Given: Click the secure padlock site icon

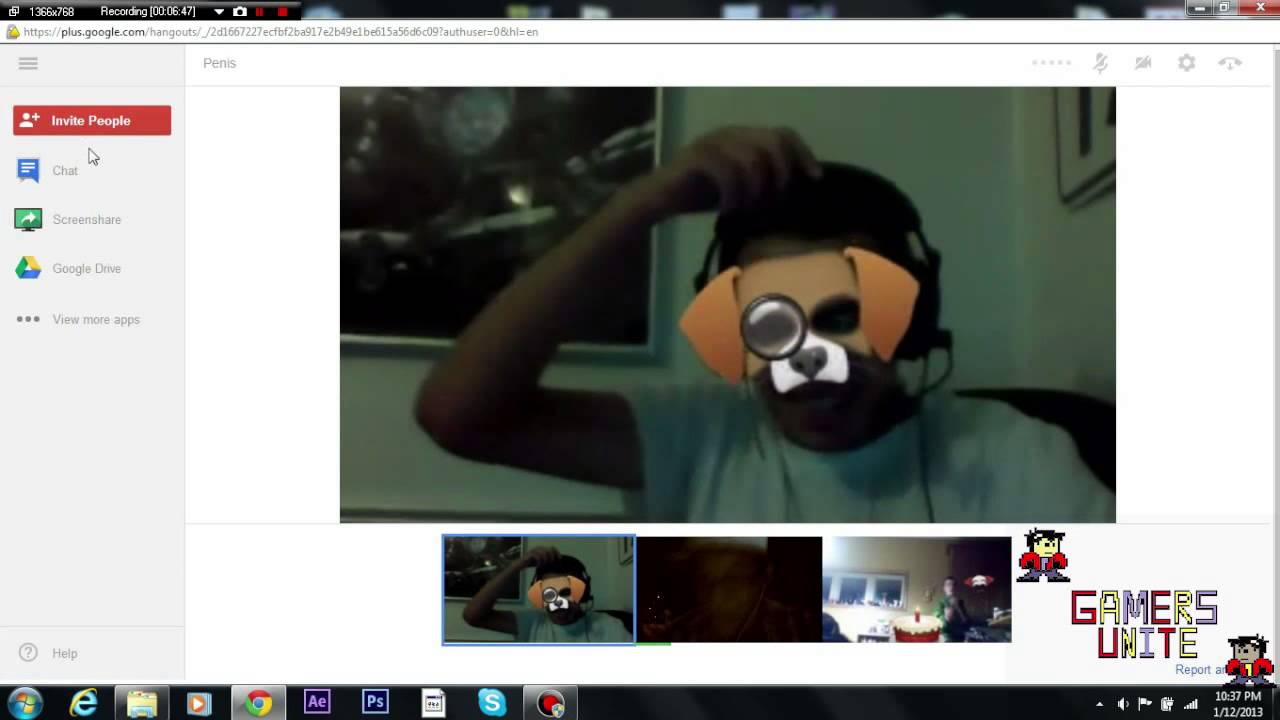Looking at the screenshot, I should point(12,32).
